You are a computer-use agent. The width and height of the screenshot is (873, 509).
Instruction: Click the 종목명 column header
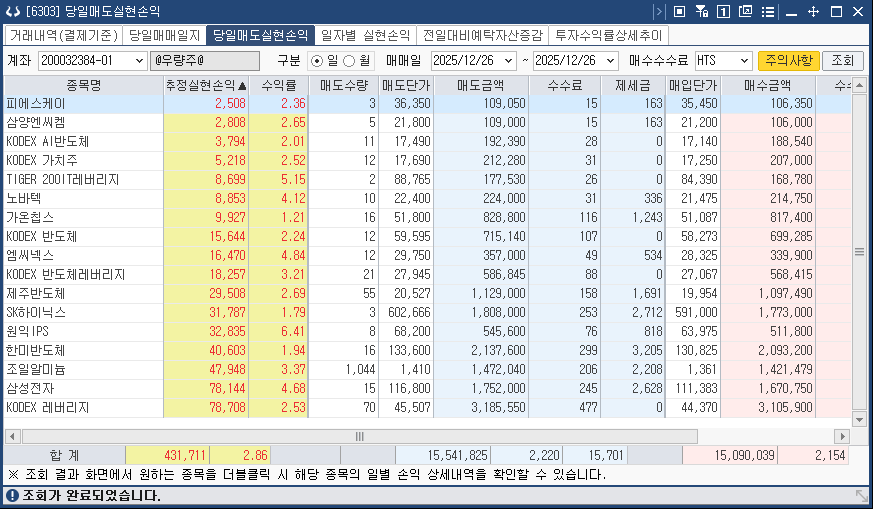(84, 85)
